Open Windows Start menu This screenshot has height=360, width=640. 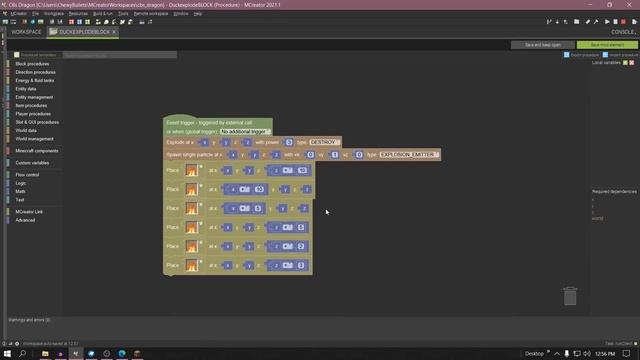coord(7,353)
